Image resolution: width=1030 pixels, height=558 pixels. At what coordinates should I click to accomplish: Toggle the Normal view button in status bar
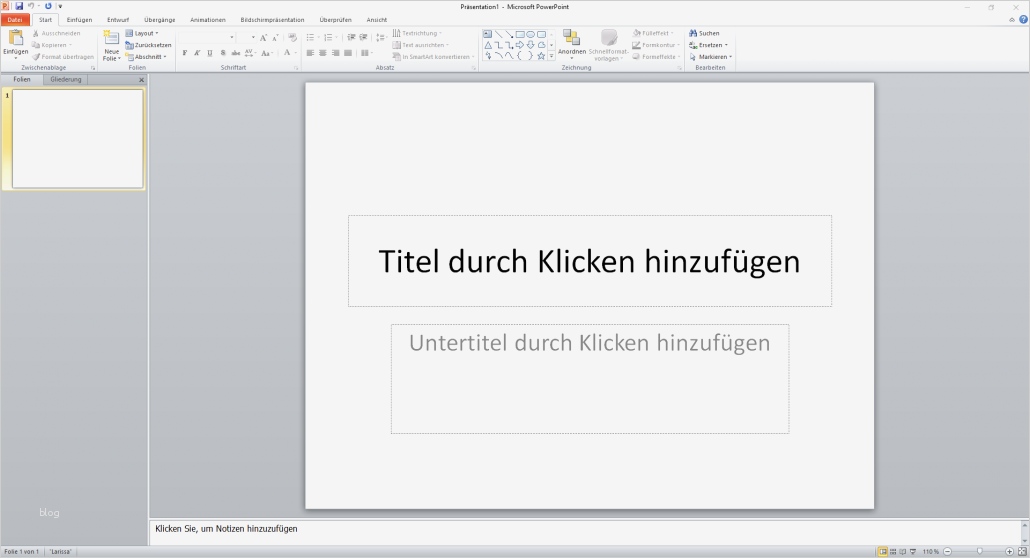pyautogui.click(x=882, y=551)
